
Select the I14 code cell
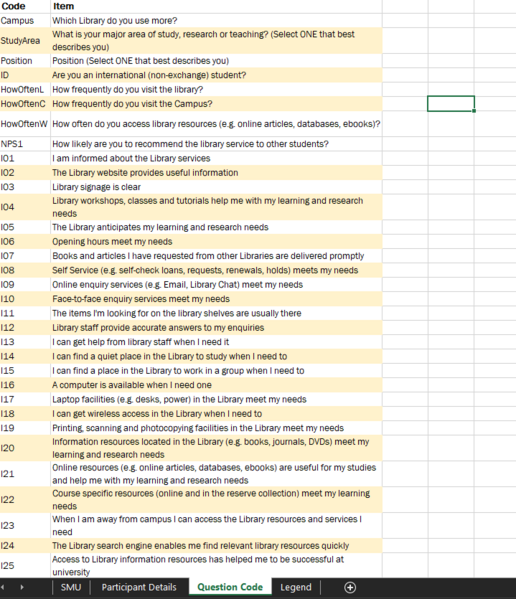(x=25, y=356)
